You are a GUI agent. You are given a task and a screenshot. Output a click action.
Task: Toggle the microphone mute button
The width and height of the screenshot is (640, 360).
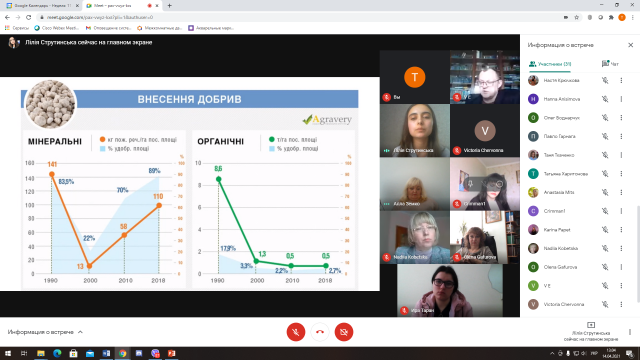click(x=296, y=332)
